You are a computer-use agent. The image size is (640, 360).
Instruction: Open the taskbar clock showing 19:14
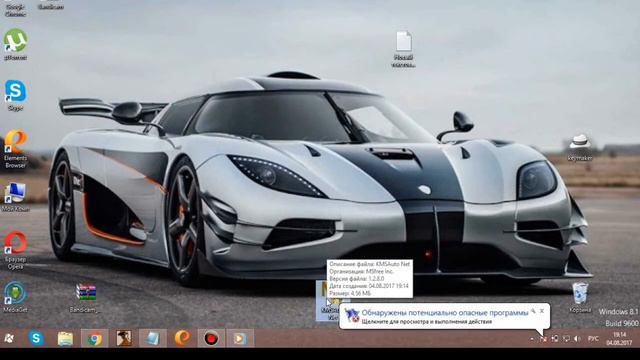619,339
